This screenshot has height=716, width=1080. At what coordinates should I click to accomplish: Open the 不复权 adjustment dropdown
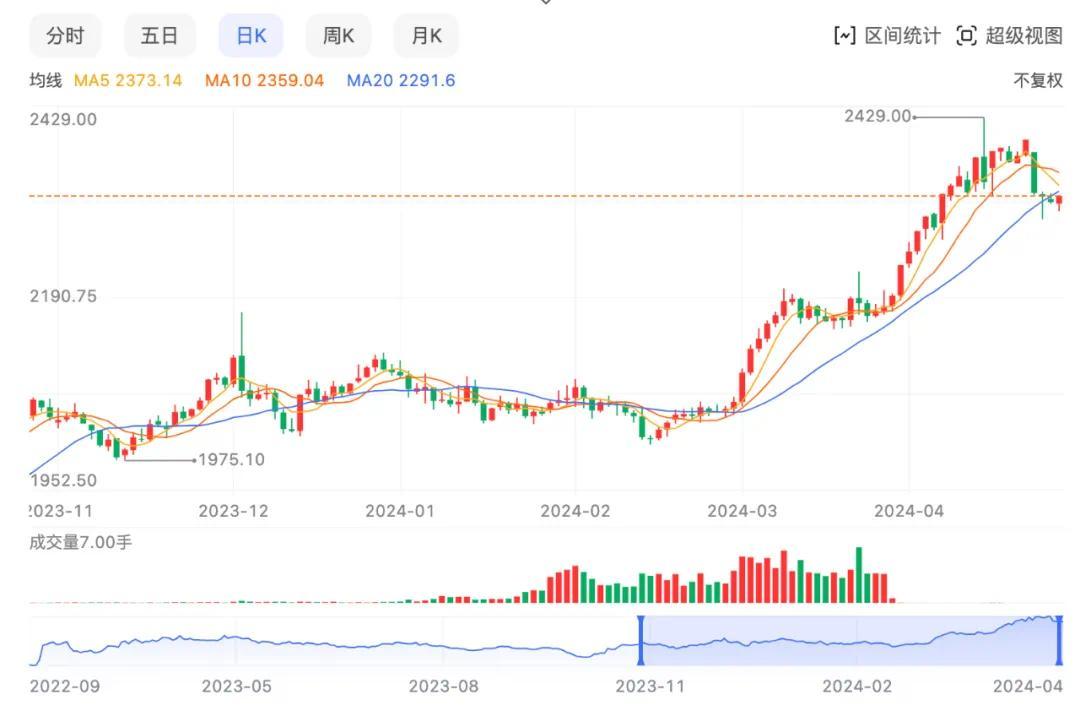pyautogui.click(x=1038, y=81)
